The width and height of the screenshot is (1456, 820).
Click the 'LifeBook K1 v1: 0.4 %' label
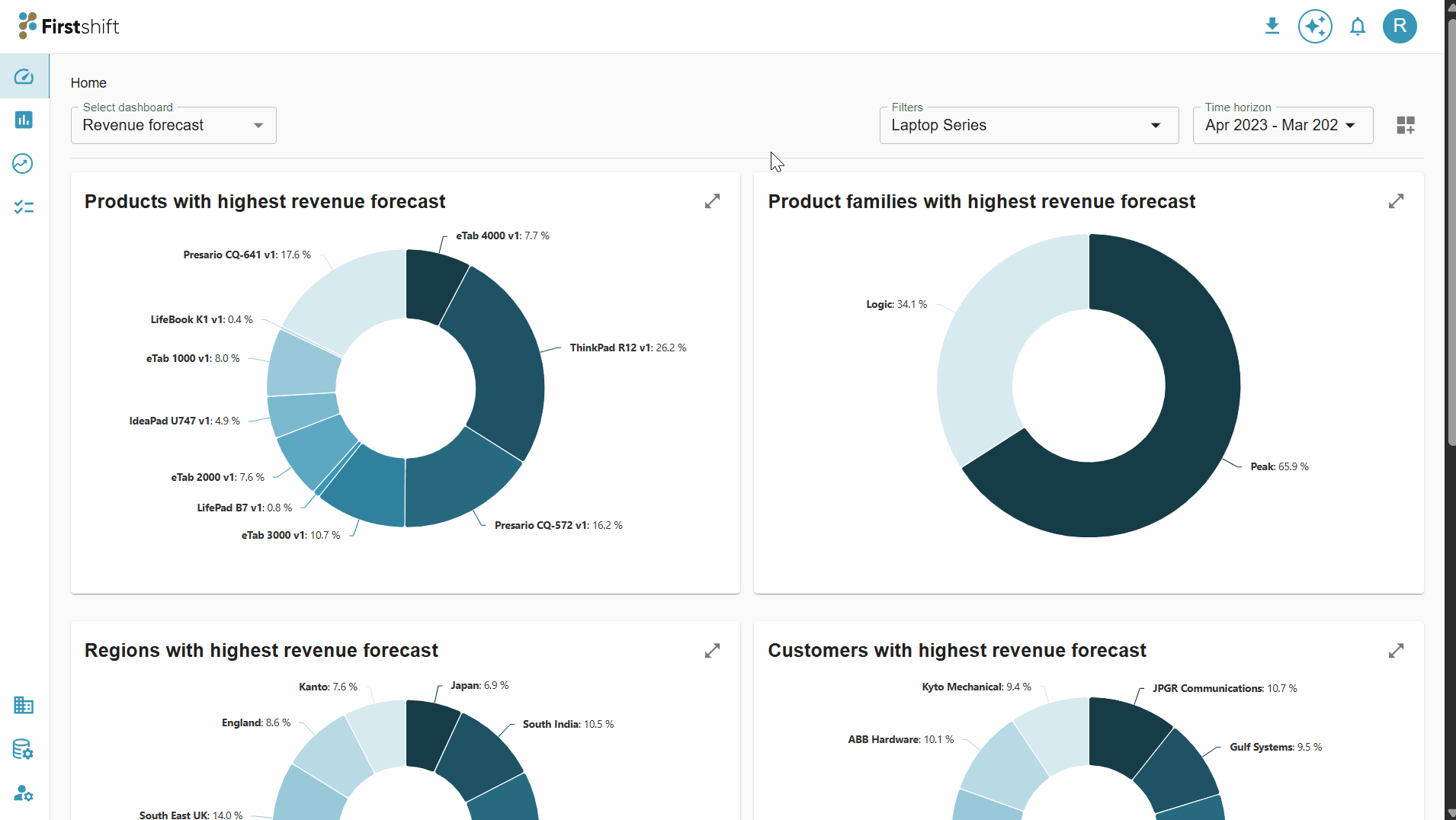[201, 319]
